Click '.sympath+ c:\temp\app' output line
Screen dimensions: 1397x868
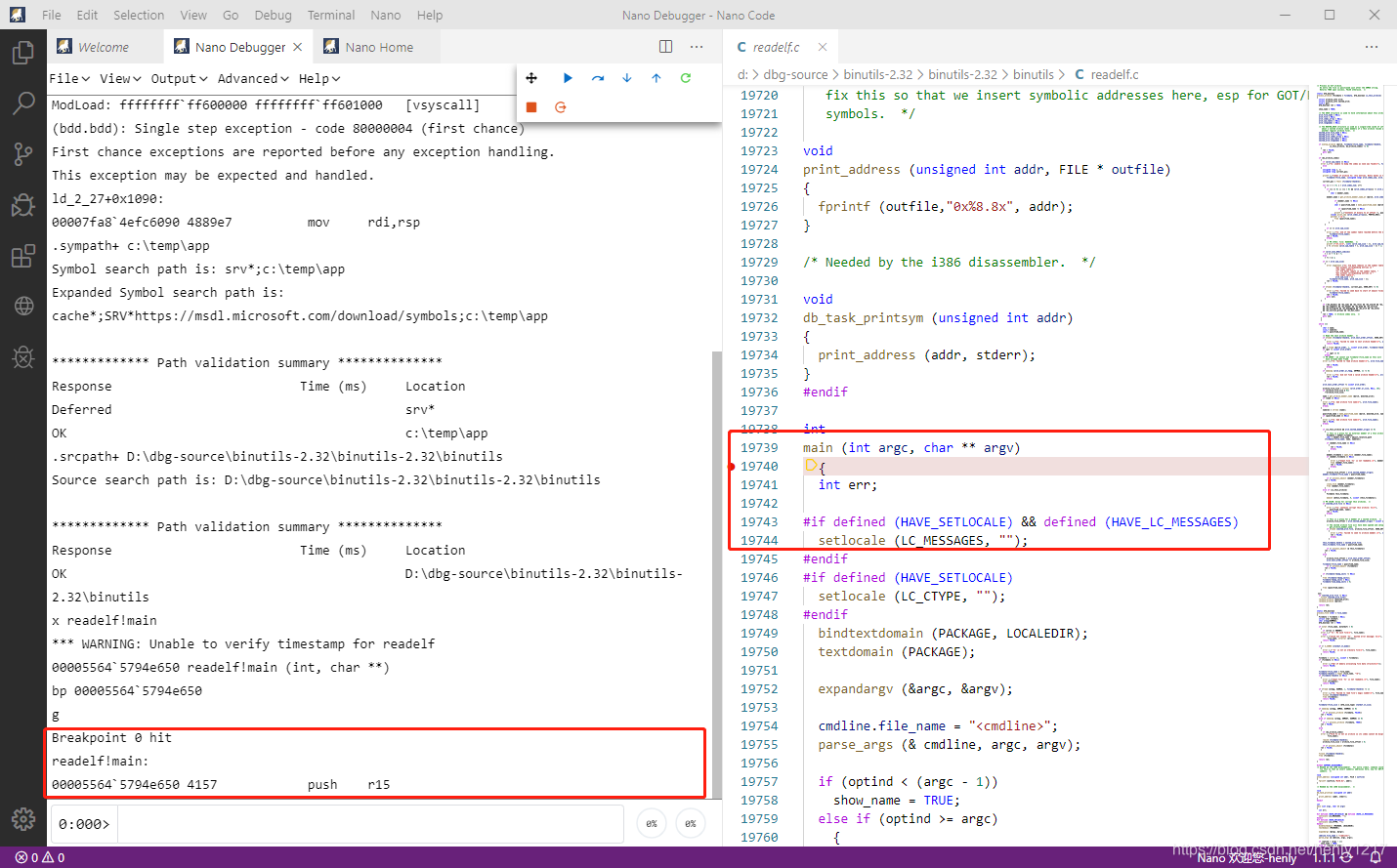(130, 246)
